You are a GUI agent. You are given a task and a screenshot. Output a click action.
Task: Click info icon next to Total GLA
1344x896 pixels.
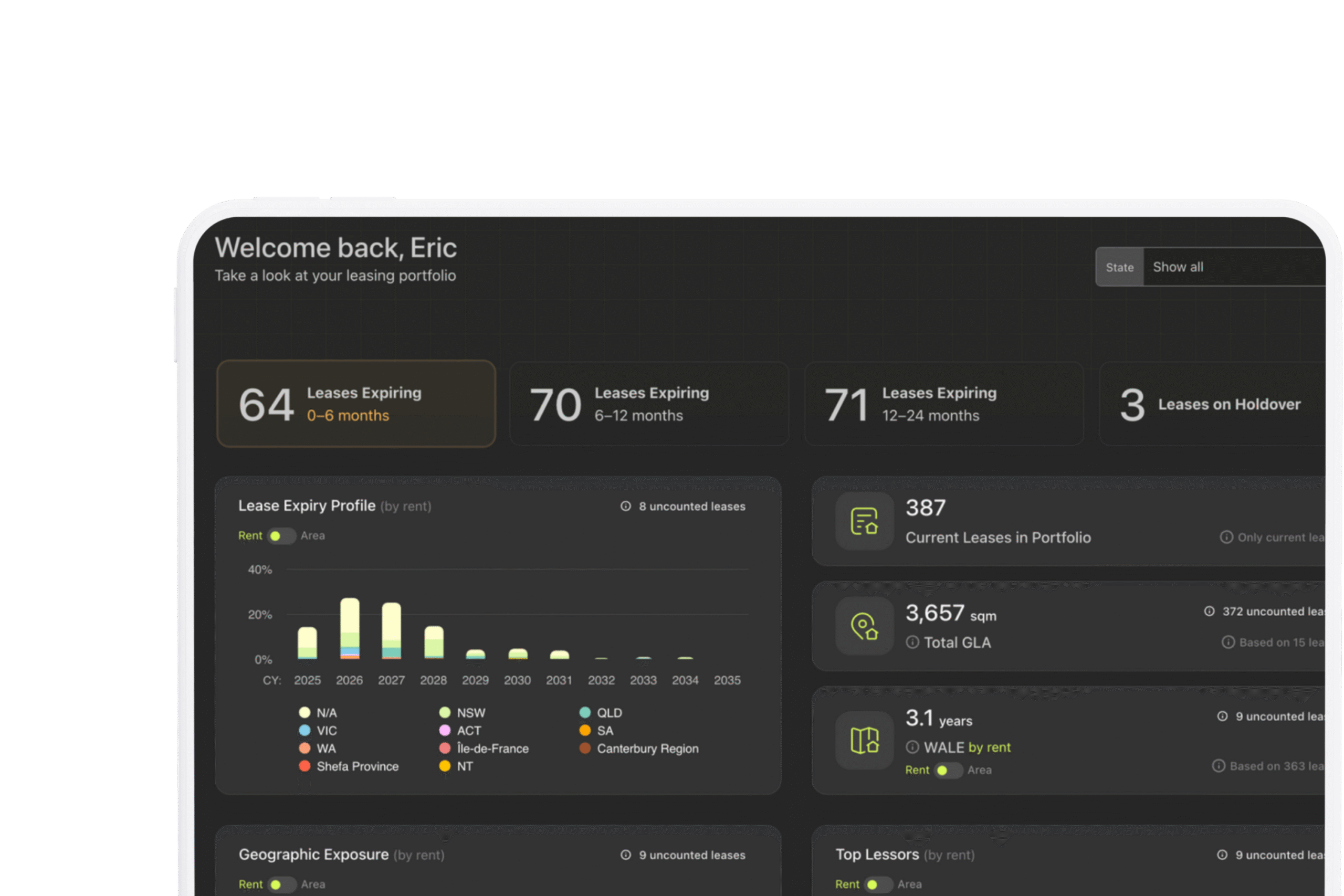(912, 642)
